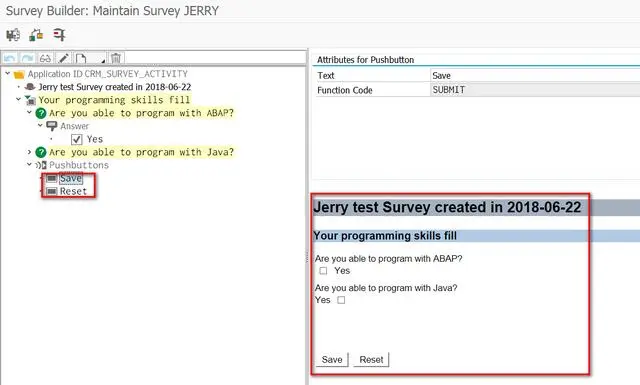Collapse the Your programming skills fill section
The height and width of the screenshot is (385, 640).
[x=18, y=99]
